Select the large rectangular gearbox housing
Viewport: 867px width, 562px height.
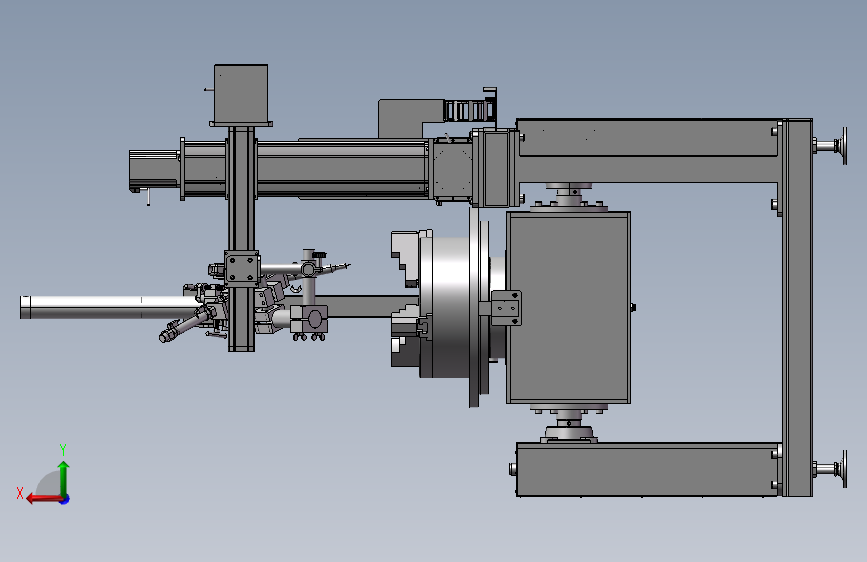tap(568, 308)
